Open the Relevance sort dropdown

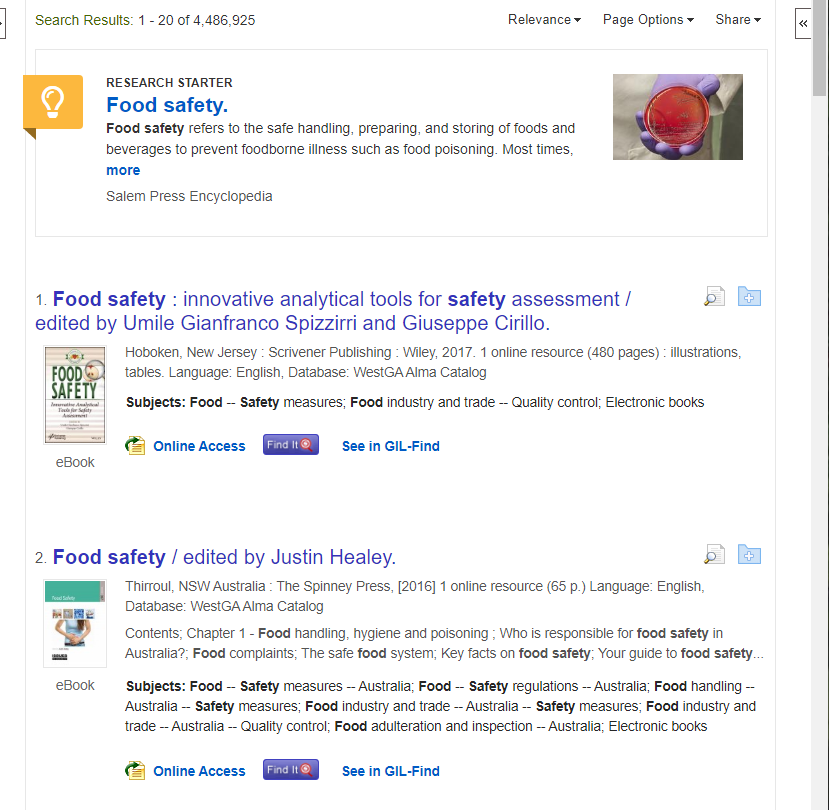pyautogui.click(x=544, y=20)
